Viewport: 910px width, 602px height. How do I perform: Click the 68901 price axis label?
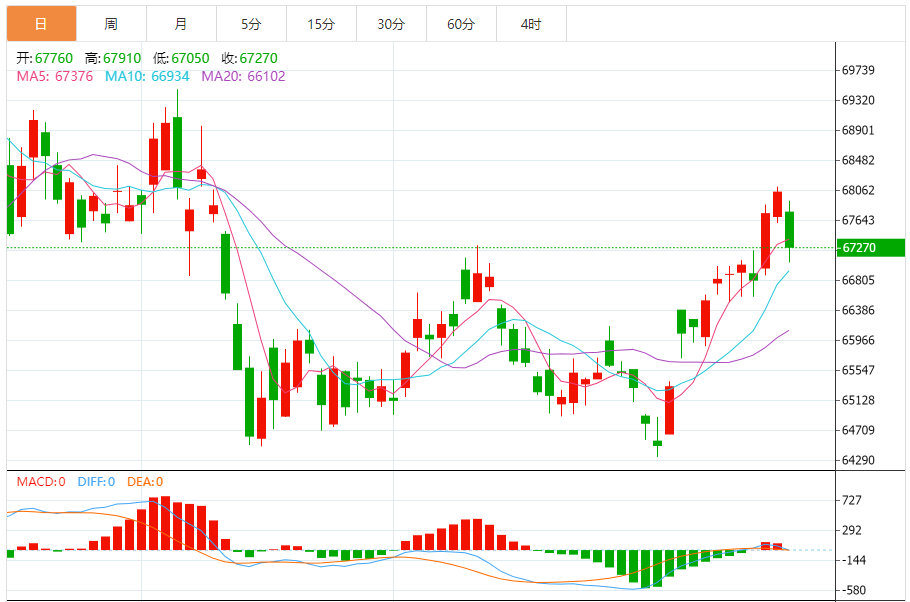point(858,130)
